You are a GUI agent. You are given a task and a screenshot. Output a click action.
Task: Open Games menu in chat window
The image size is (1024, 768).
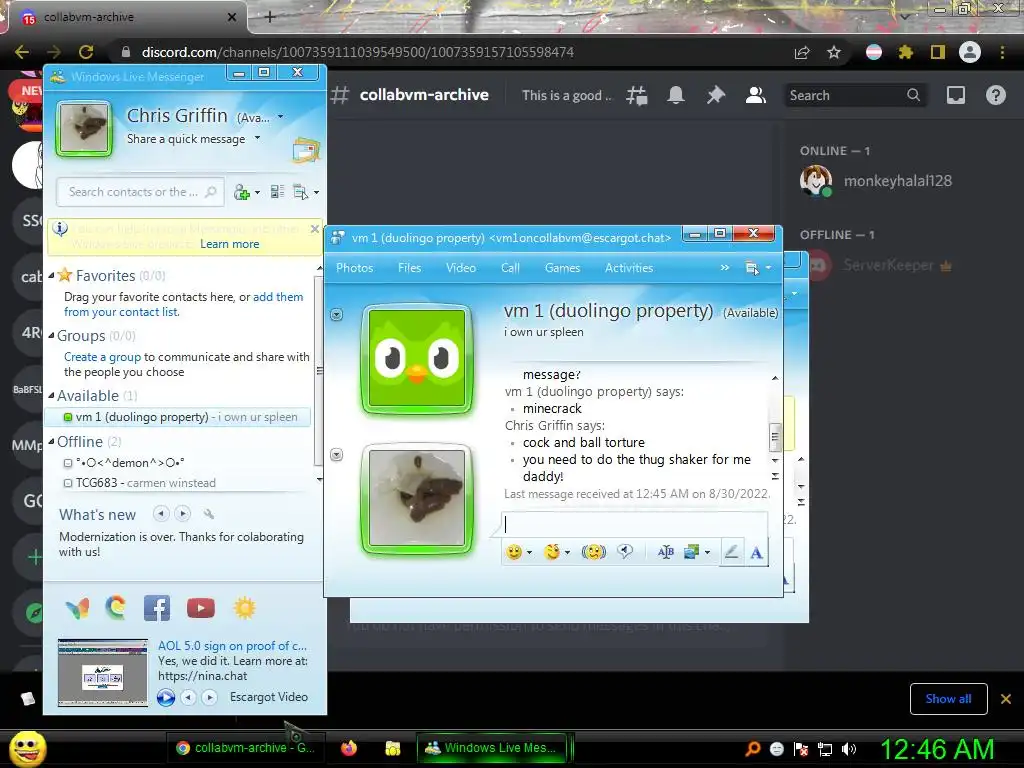(562, 268)
